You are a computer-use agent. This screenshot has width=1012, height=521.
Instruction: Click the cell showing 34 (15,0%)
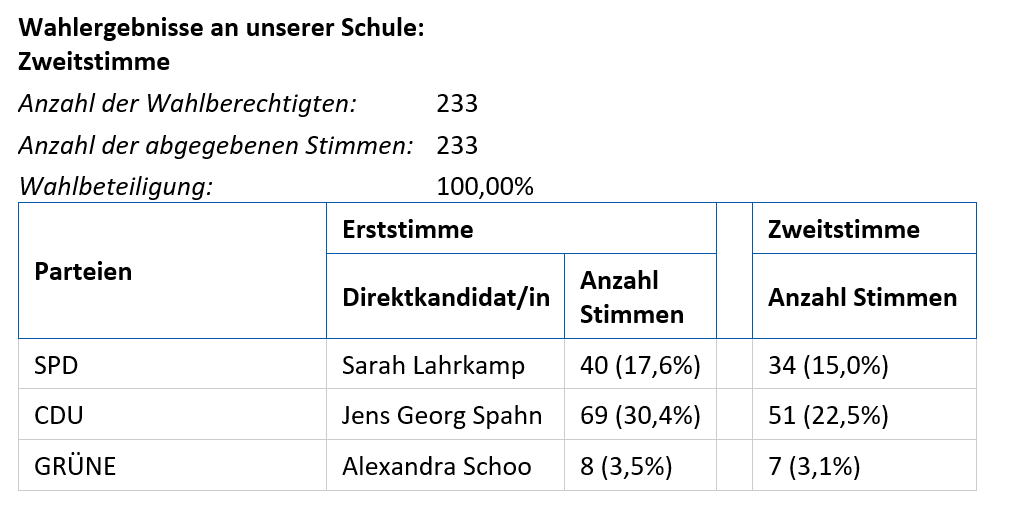click(864, 364)
